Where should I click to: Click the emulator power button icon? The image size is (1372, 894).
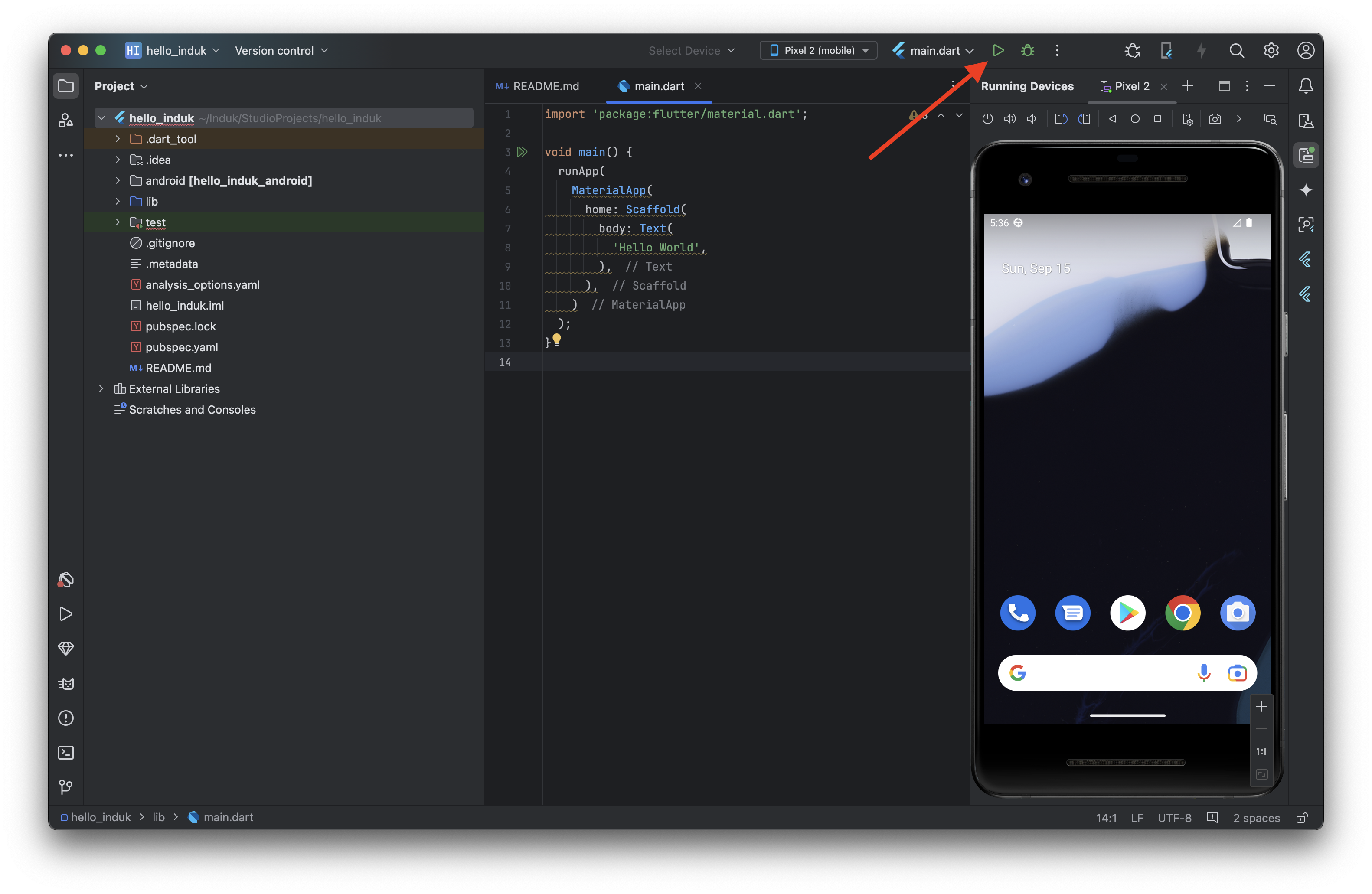pos(987,119)
